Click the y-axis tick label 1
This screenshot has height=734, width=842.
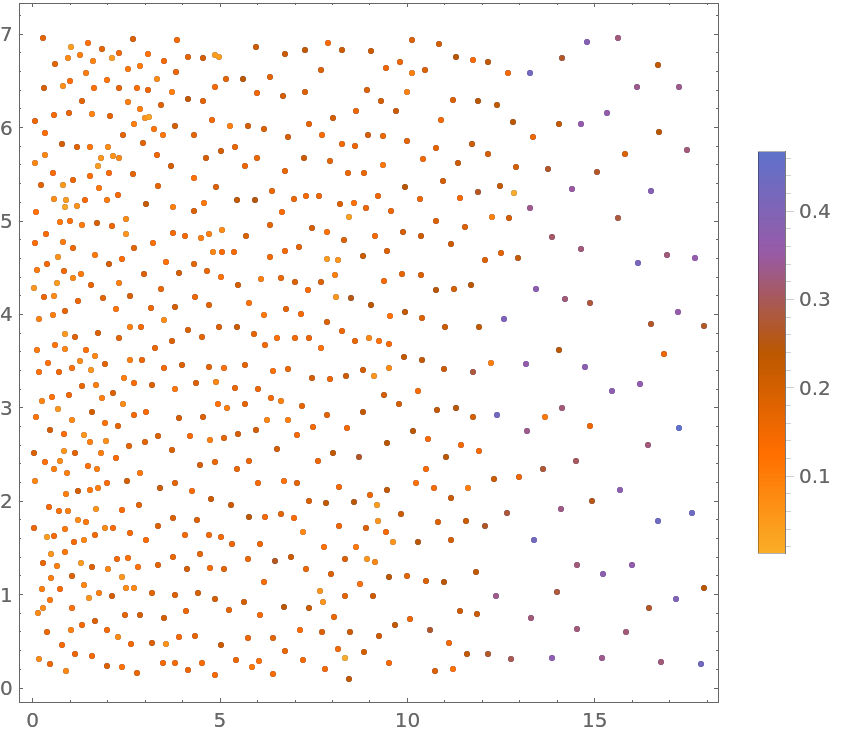8,594
